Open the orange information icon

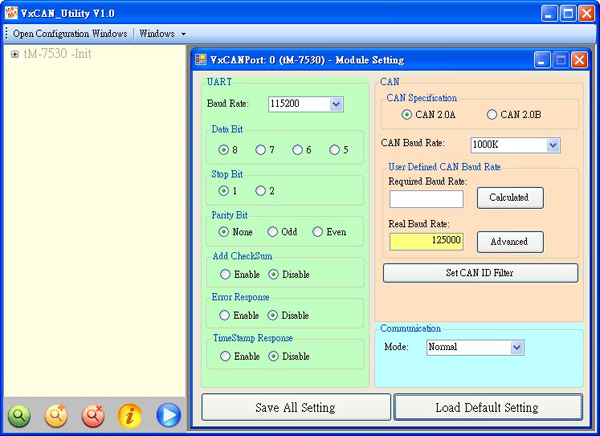(x=130, y=415)
